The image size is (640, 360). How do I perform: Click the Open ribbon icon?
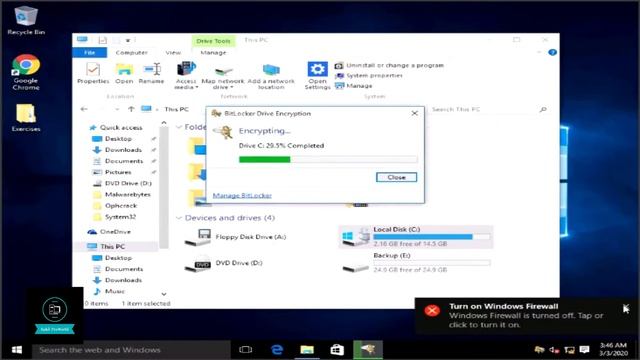(124, 73)
